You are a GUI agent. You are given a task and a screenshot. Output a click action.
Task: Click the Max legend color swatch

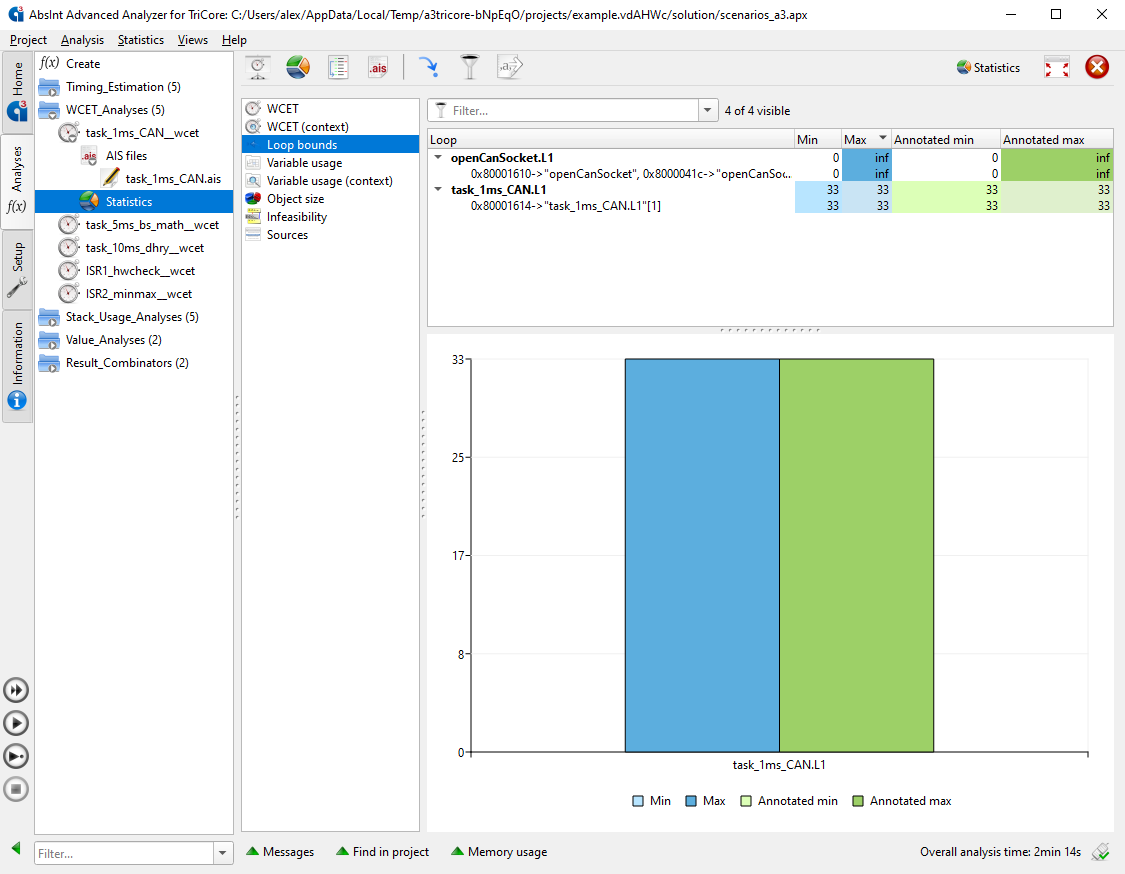(x=691, y=801)
